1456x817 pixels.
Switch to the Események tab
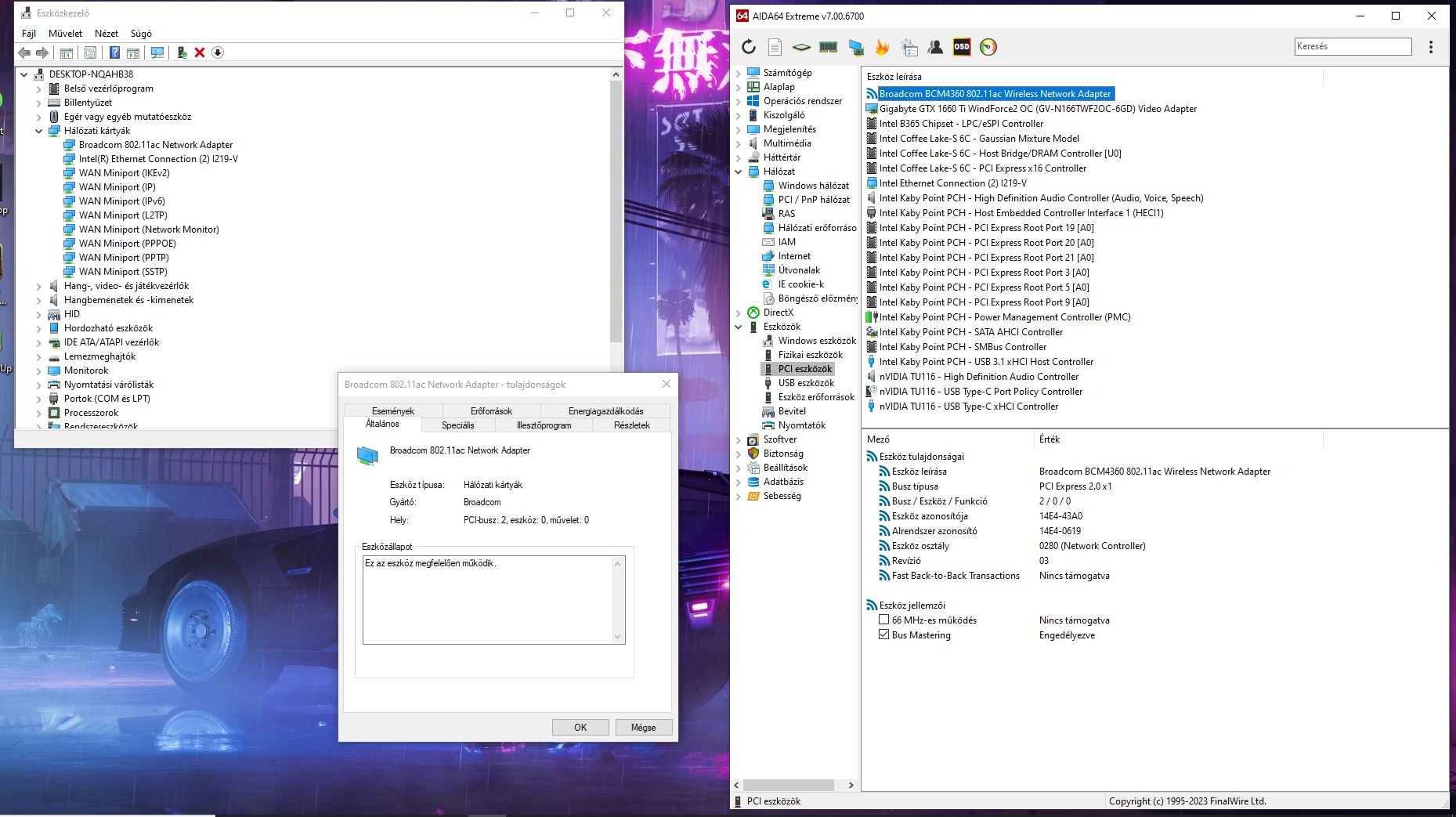pyautogui.click(x=393, y=411)
